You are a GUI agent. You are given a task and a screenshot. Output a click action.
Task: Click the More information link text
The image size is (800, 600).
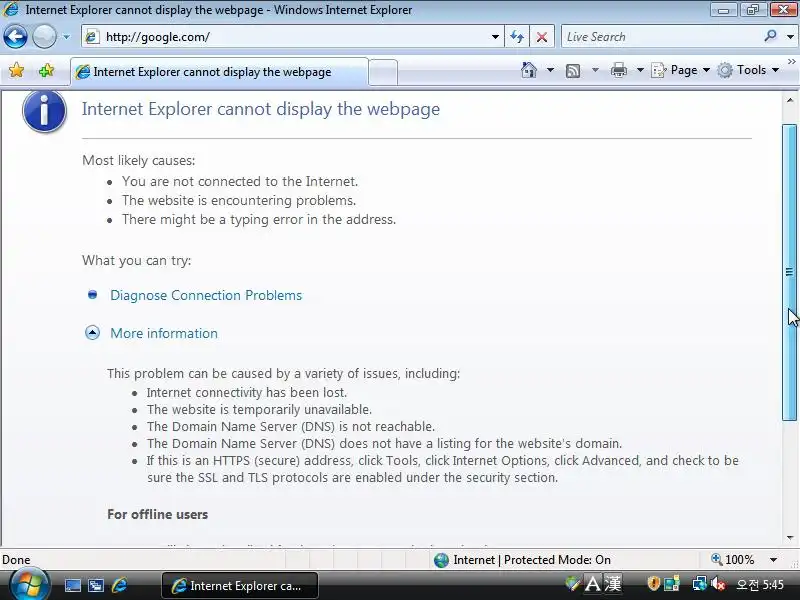point(164,333)
